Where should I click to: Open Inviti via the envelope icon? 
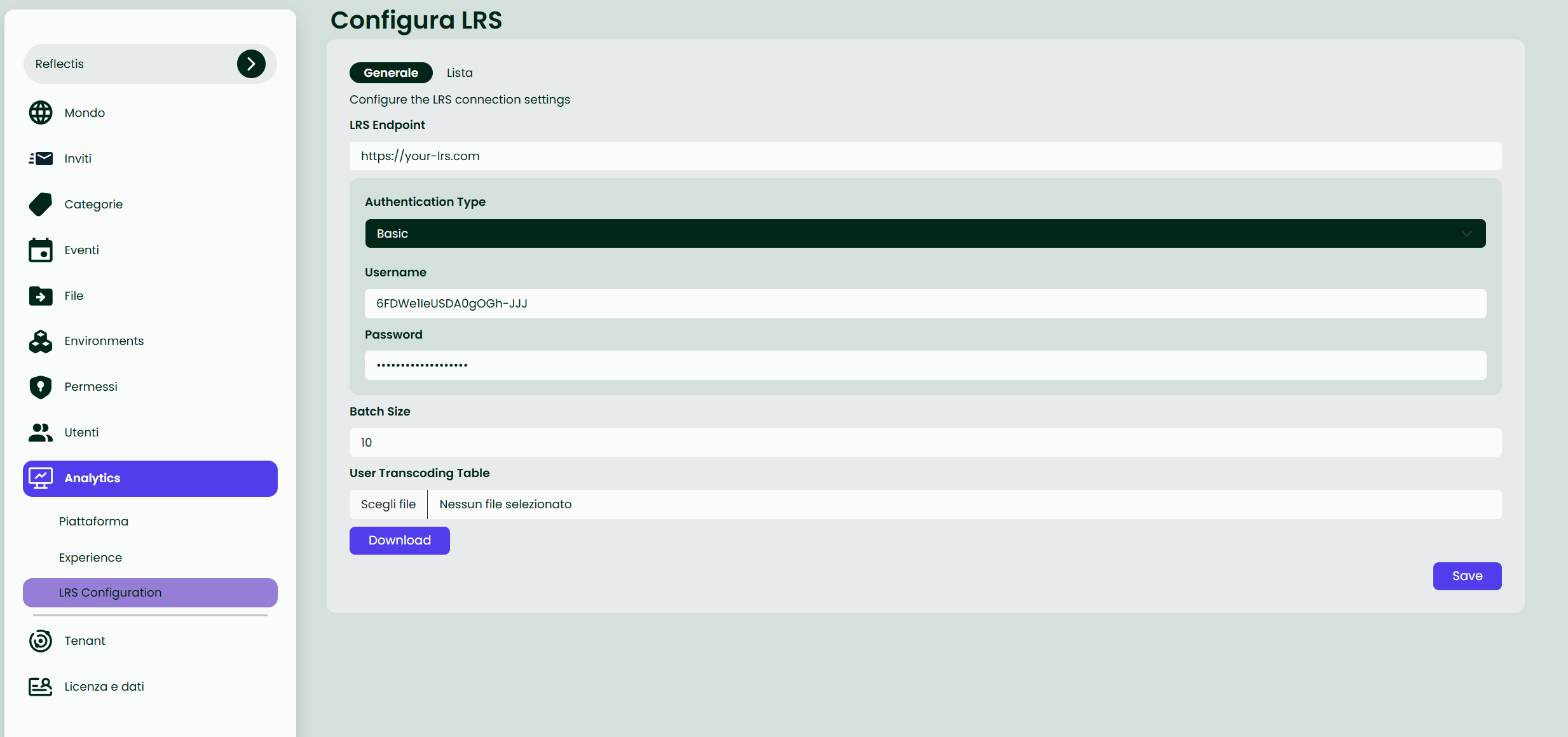[40, 158]
